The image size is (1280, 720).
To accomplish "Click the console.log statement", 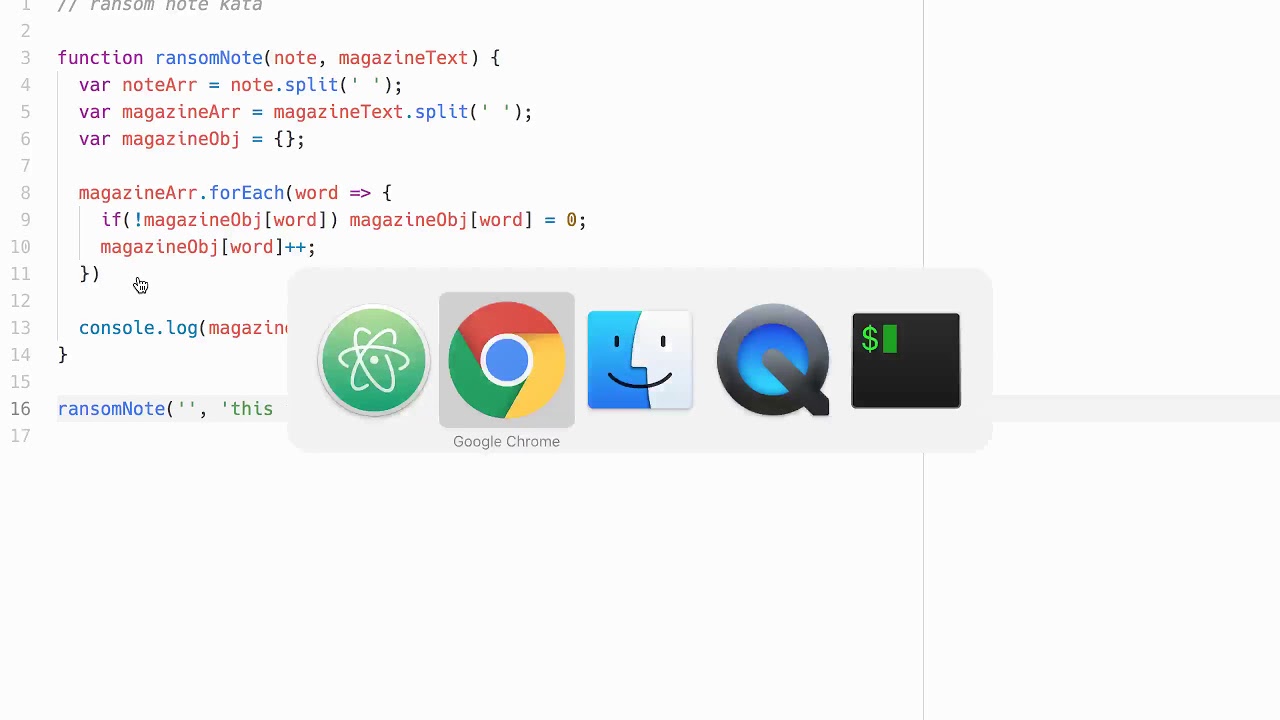I will pyautogui.click(x=184, y=328).
